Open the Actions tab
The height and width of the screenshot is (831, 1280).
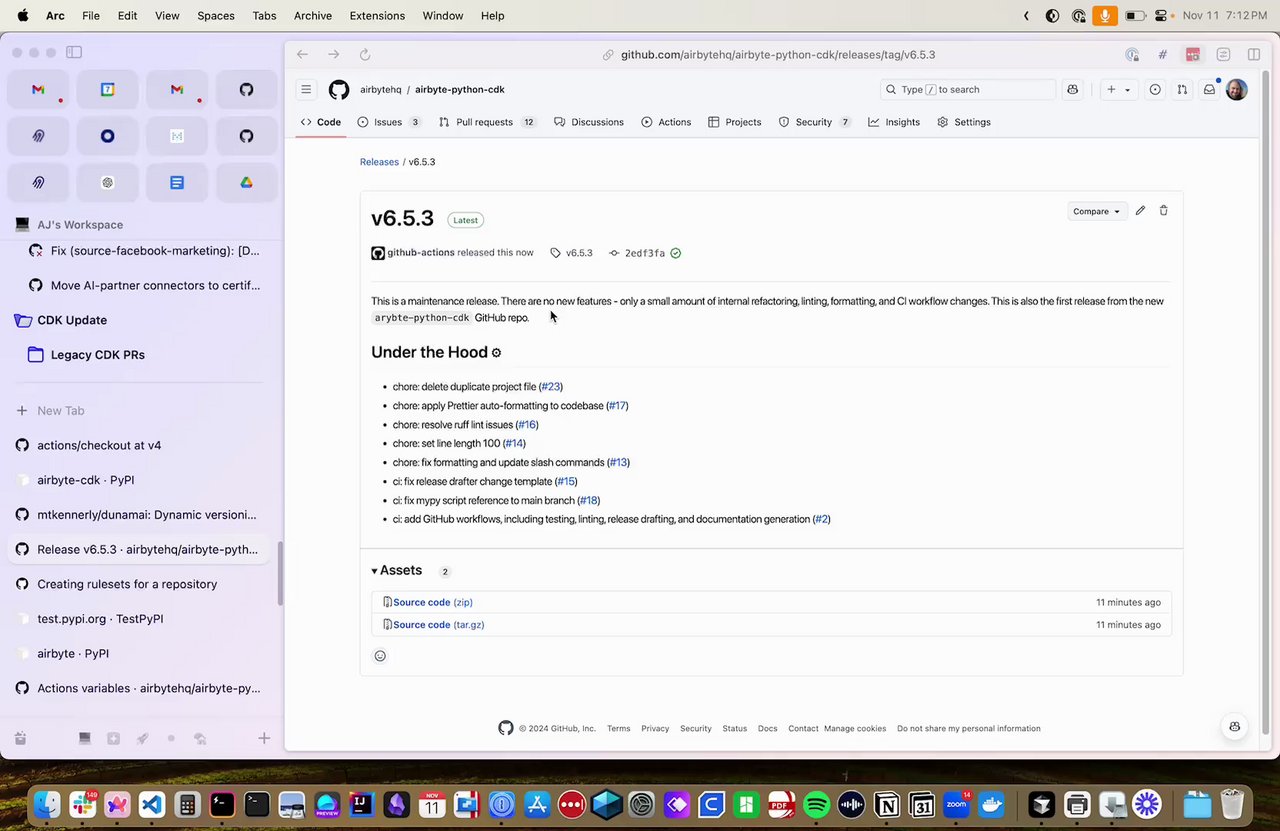pos(666,122)
